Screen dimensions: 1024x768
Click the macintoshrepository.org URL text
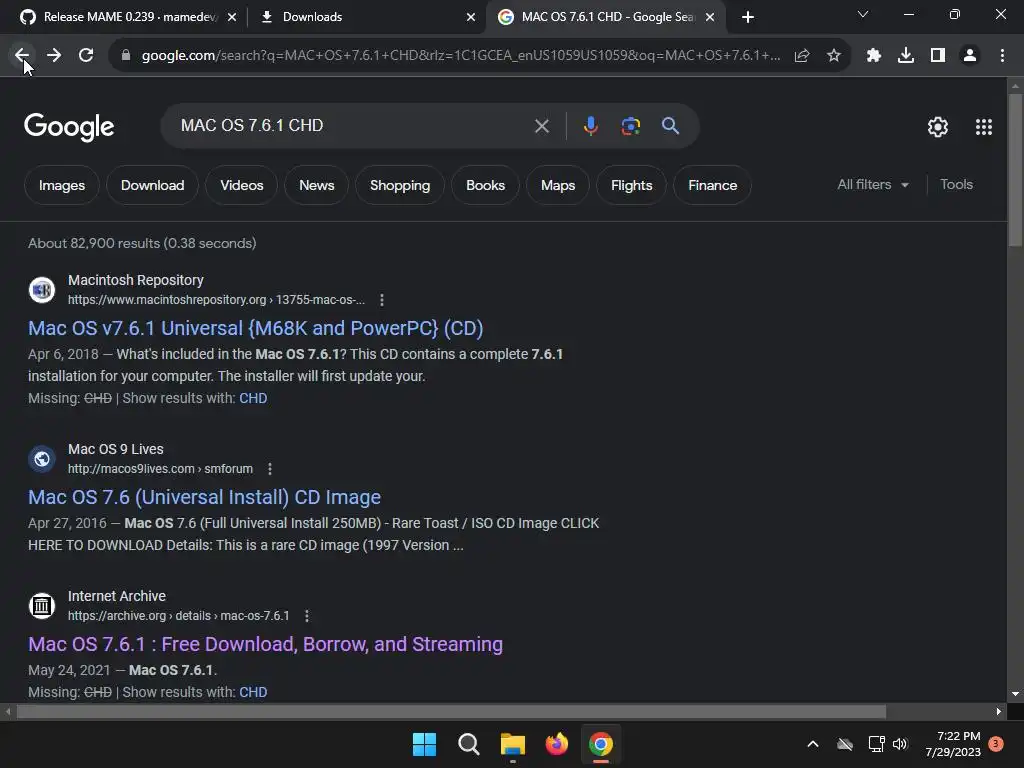(x=216, y=300)
